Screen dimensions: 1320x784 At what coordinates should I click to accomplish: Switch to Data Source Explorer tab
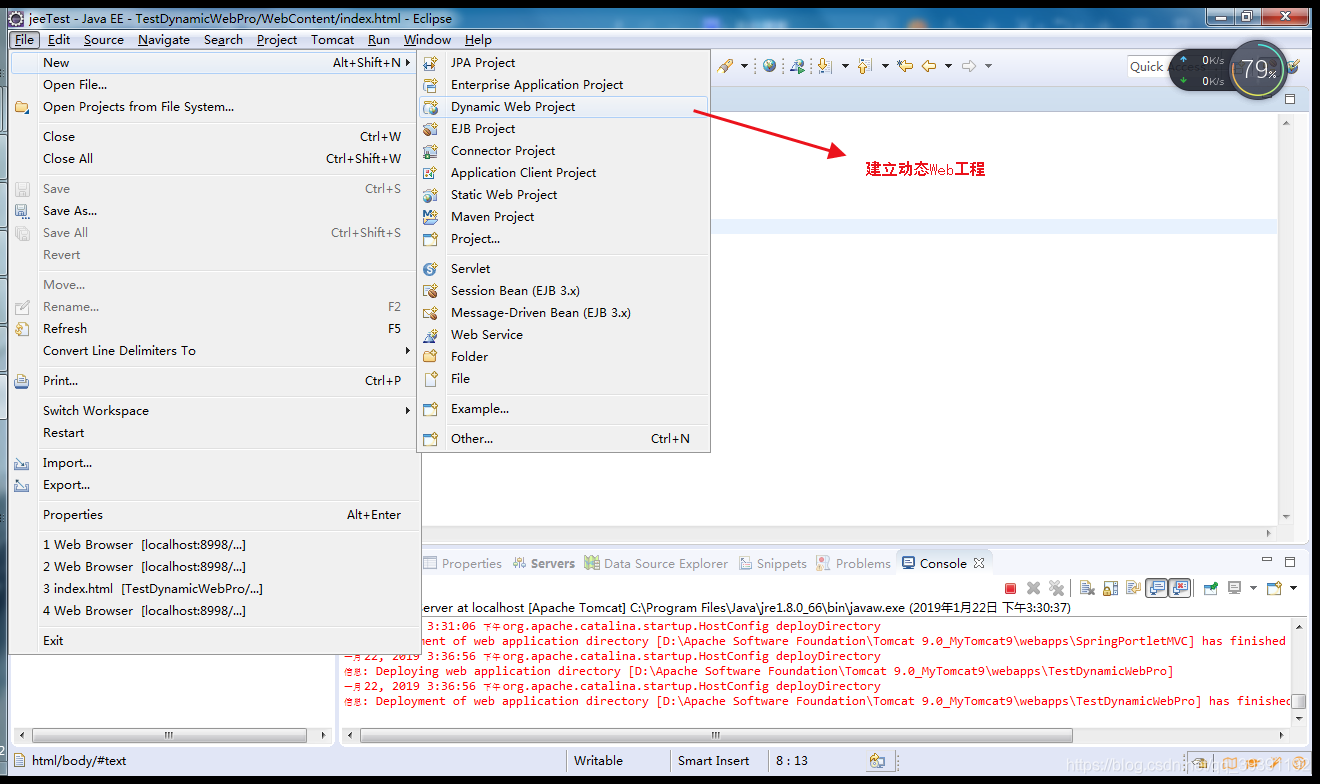coord(656,563)
